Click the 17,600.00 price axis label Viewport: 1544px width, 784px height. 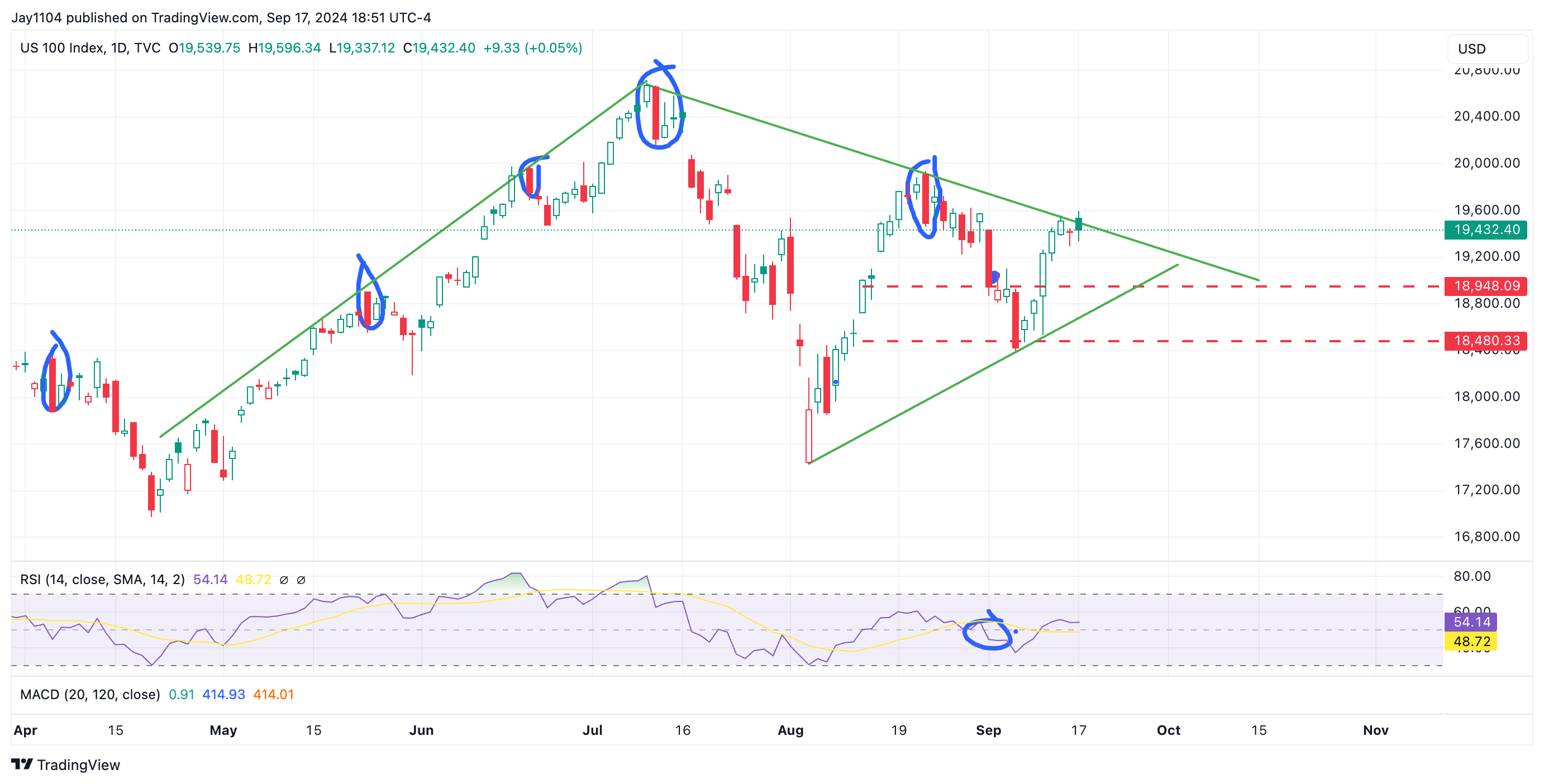[1486, 443]
